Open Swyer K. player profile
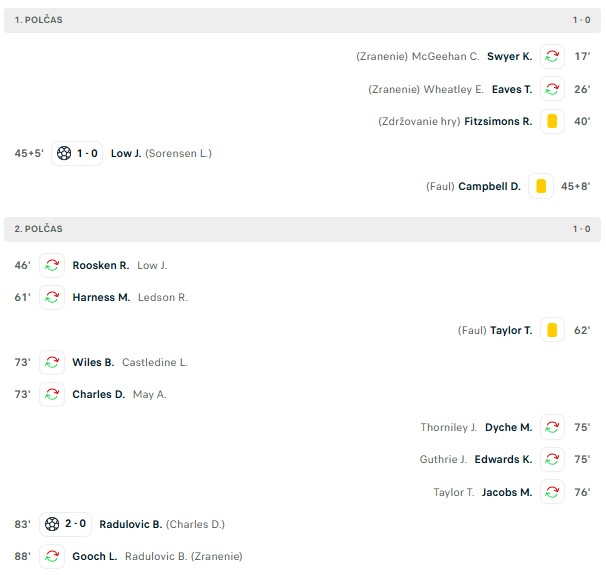This screenshot has height=575, width=606. (509, 57)
